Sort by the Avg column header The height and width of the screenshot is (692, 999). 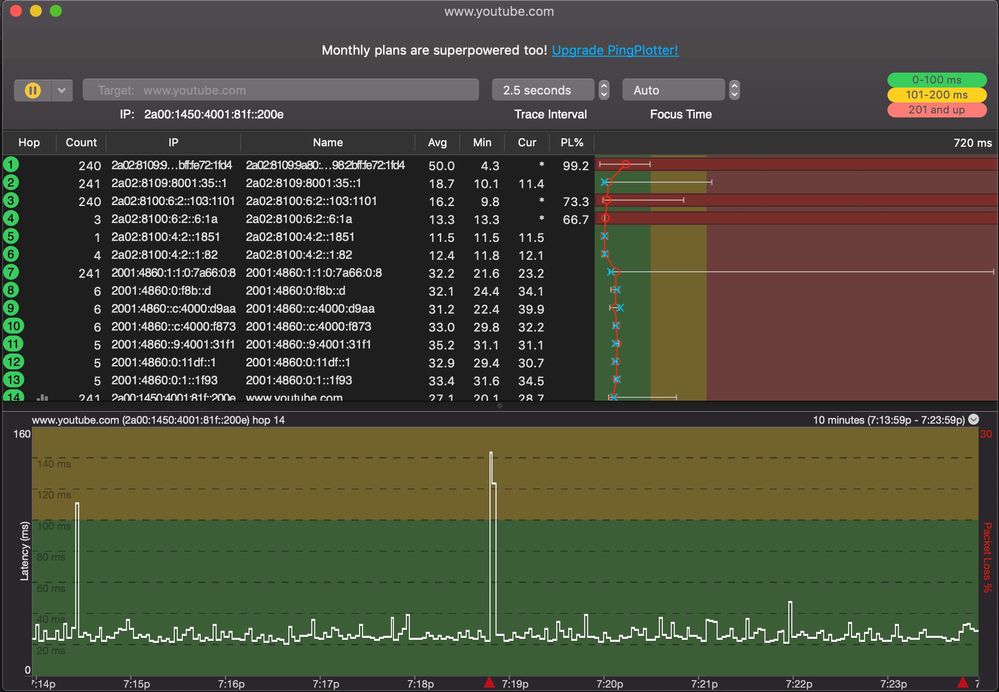click(438, 143)
